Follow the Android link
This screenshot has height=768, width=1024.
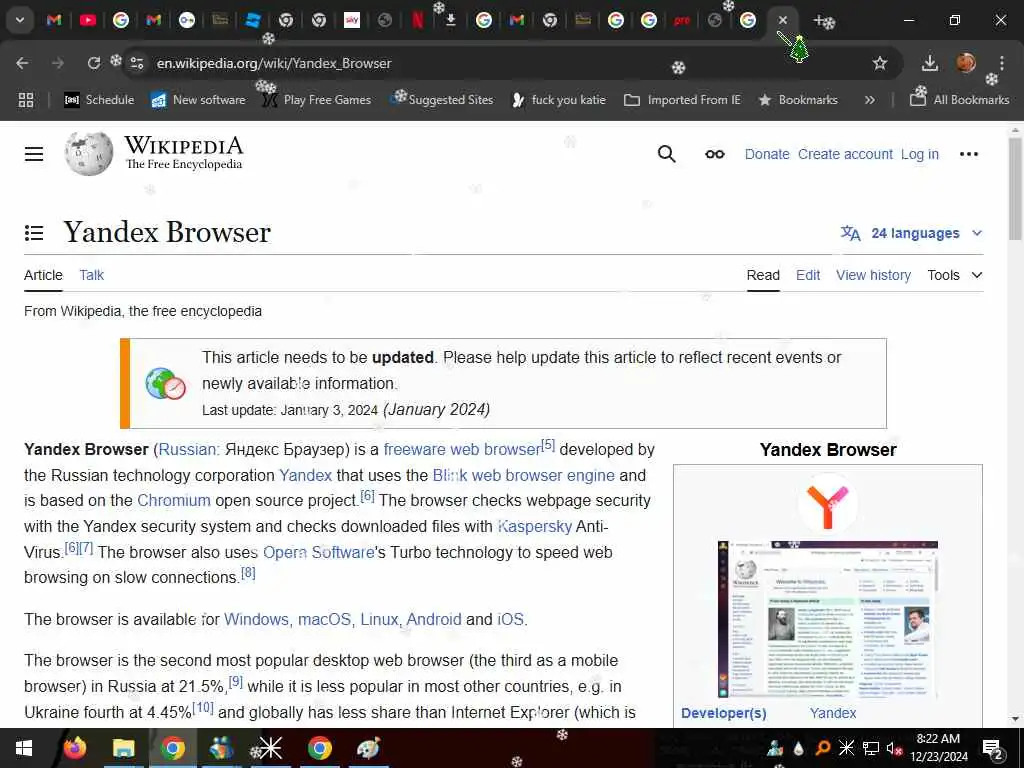[x=434, y=619]
